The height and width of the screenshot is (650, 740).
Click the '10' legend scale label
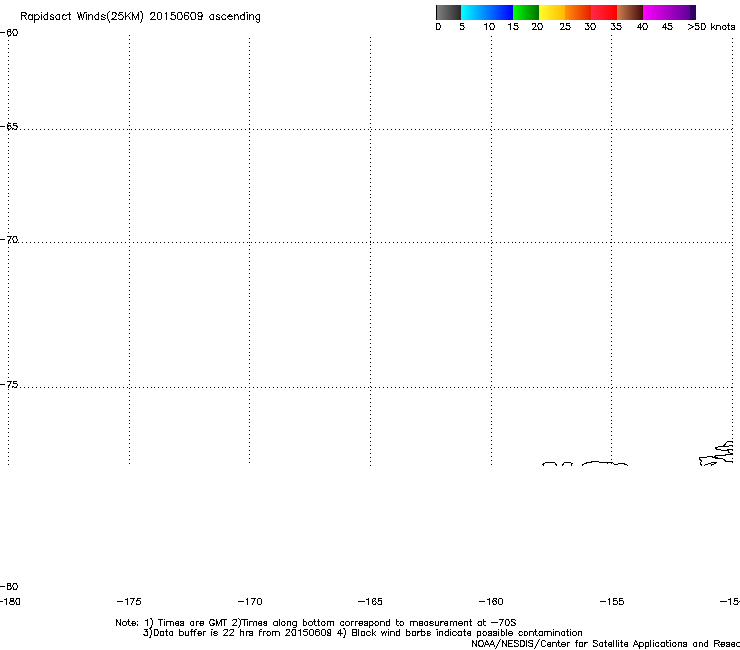pyautogui.click(x=489, y=27)
